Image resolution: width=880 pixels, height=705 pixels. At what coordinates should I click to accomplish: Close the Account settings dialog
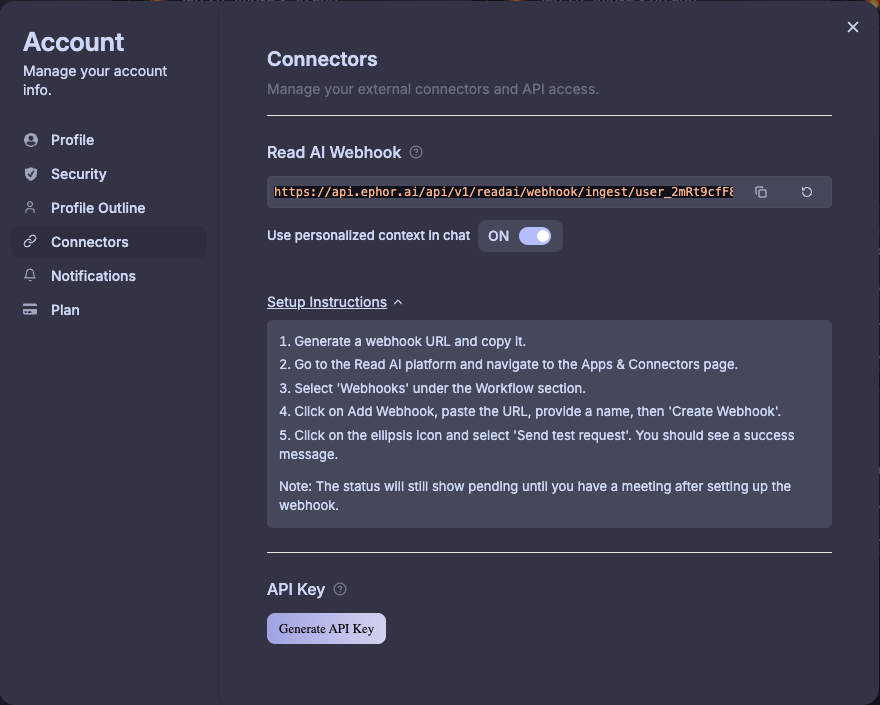[852, 27]
